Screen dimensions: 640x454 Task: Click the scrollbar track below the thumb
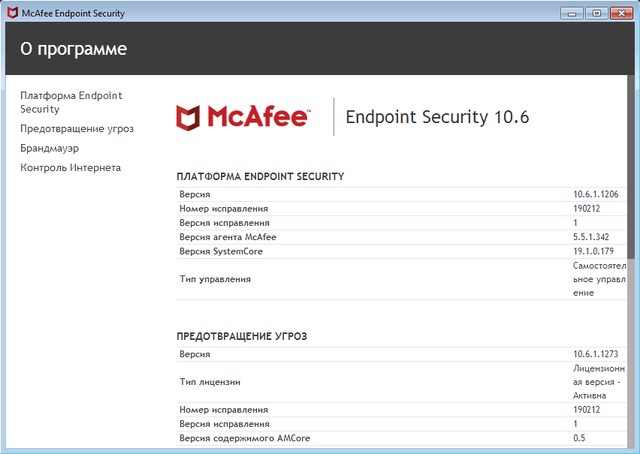pyautogui.click(x=631, y=350)
